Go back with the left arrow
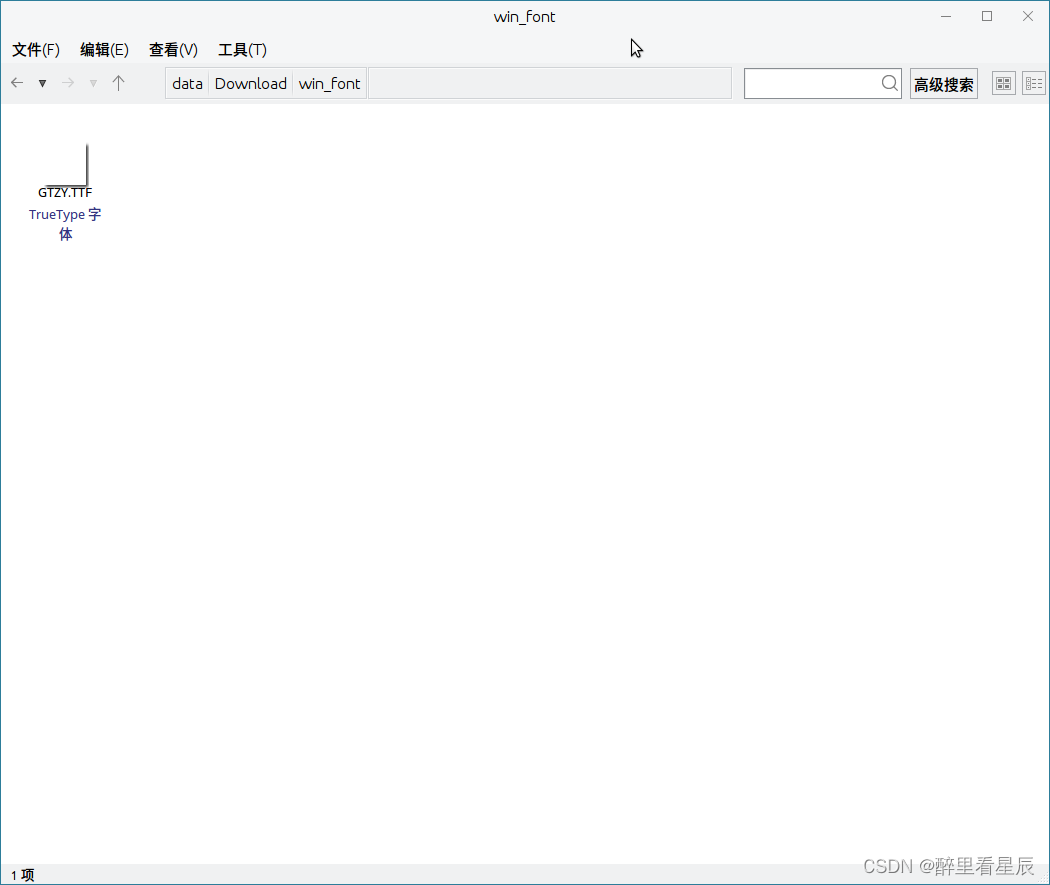The width and height of the screenshot is (1050, 885). (x=17, y=83)
